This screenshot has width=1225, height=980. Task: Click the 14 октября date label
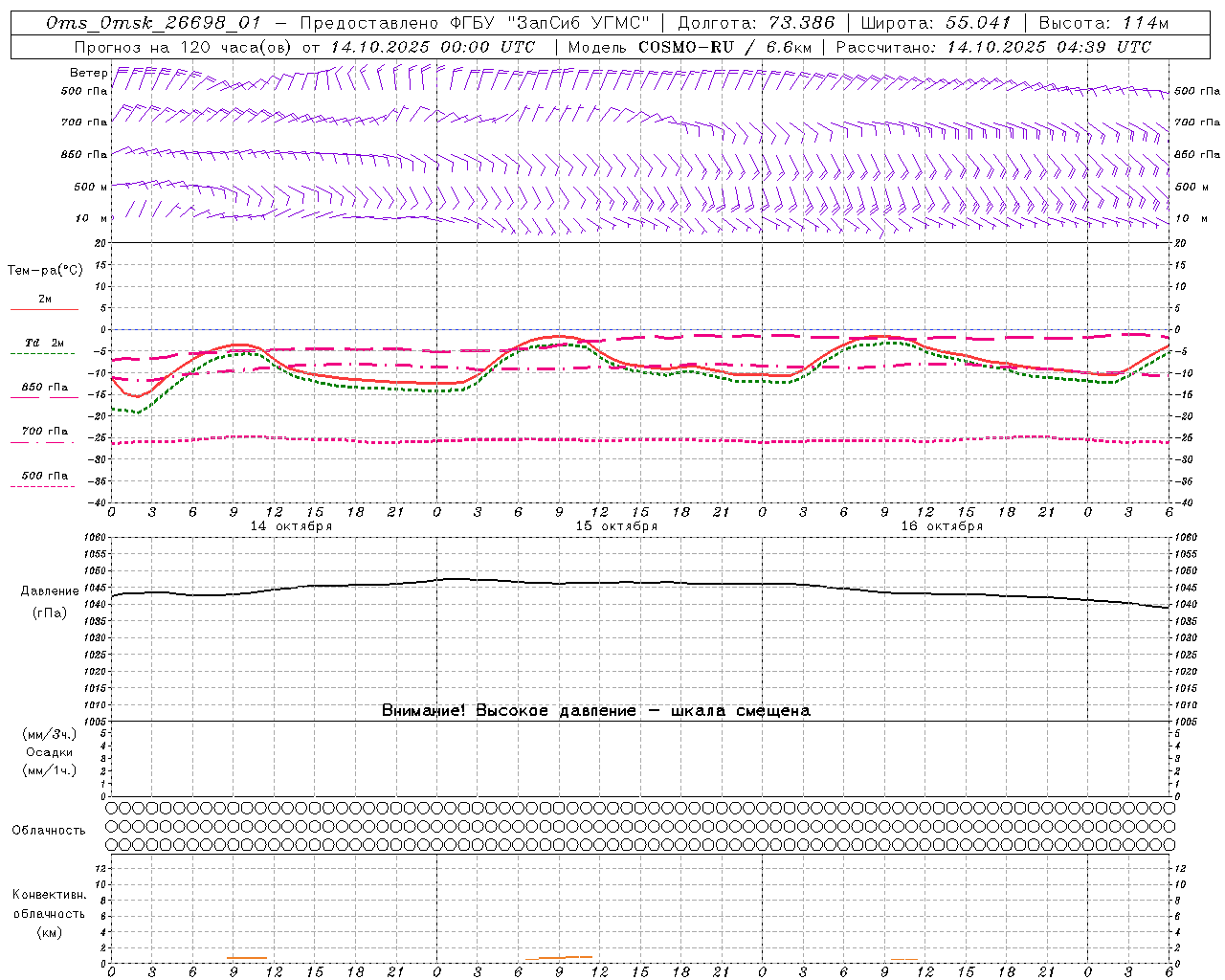coord(291,526)
